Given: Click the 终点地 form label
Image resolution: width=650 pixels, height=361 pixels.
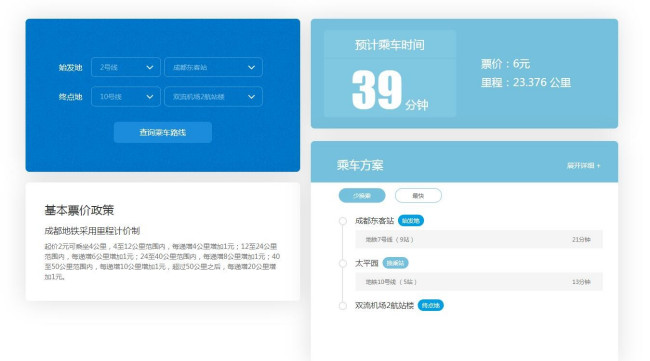Looking at the screenshot, I should pyautogui.click(x=70, y=97).
